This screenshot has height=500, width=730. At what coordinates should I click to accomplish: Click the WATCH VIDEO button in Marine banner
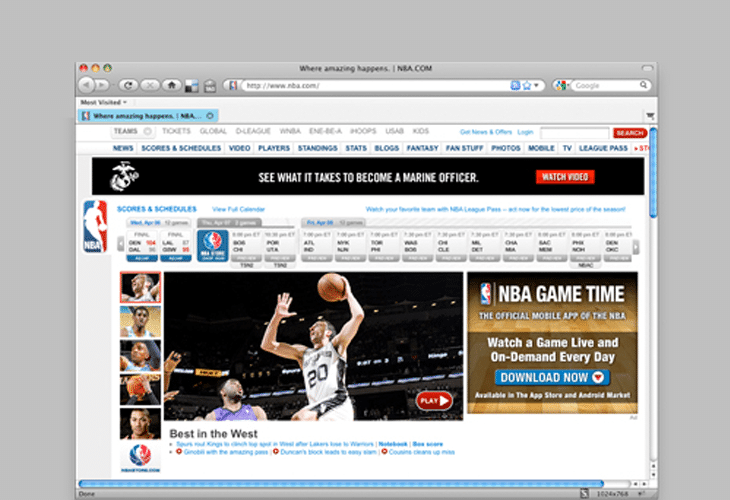click(x=565, y=177)
